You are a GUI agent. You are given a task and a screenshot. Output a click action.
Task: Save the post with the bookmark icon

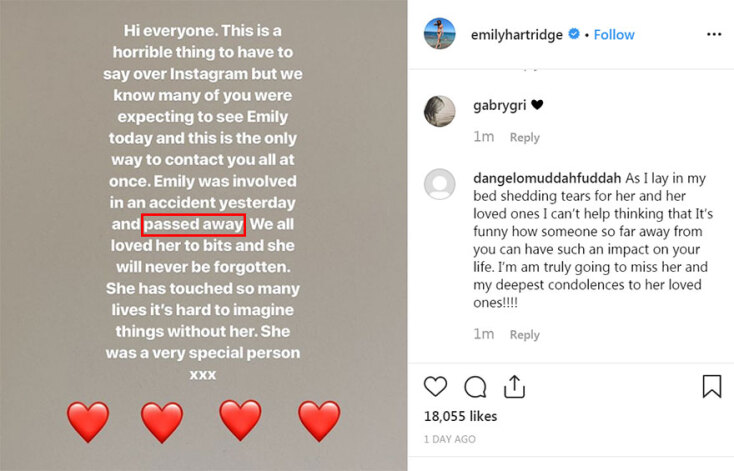tap(711, 386)
